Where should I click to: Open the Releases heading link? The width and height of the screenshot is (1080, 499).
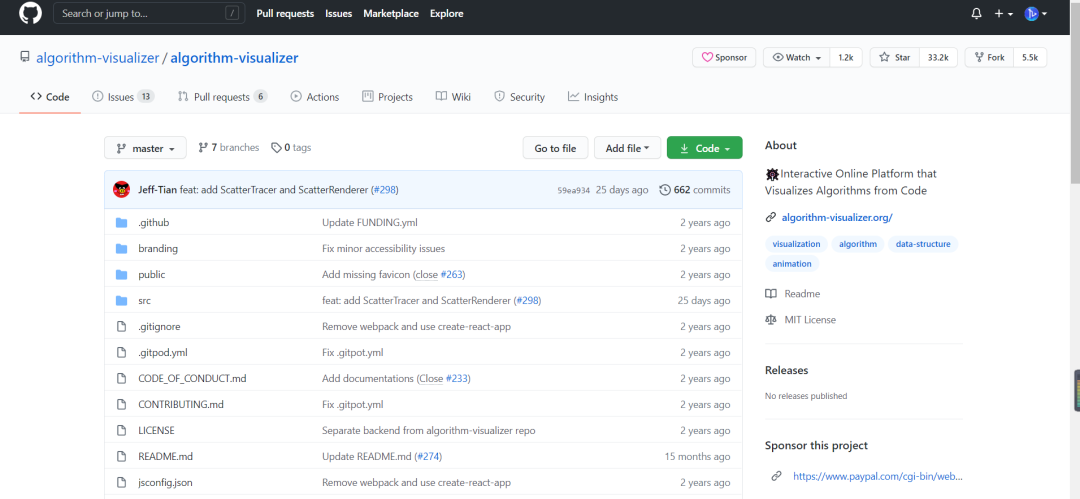pyautogui.click(x=787, y=370)
